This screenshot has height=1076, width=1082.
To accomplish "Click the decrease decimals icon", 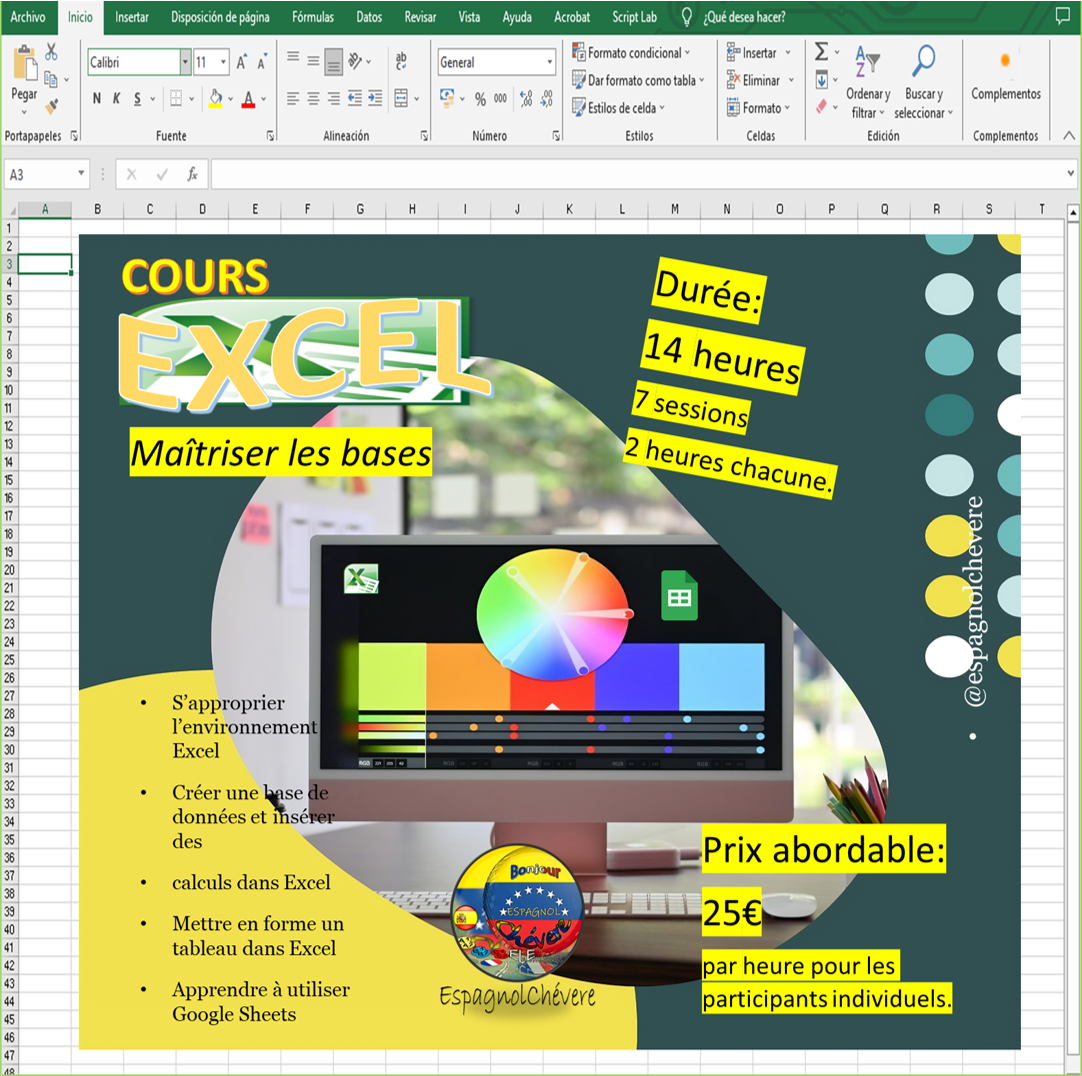I will pyautogui.click(x=547, y=99).
